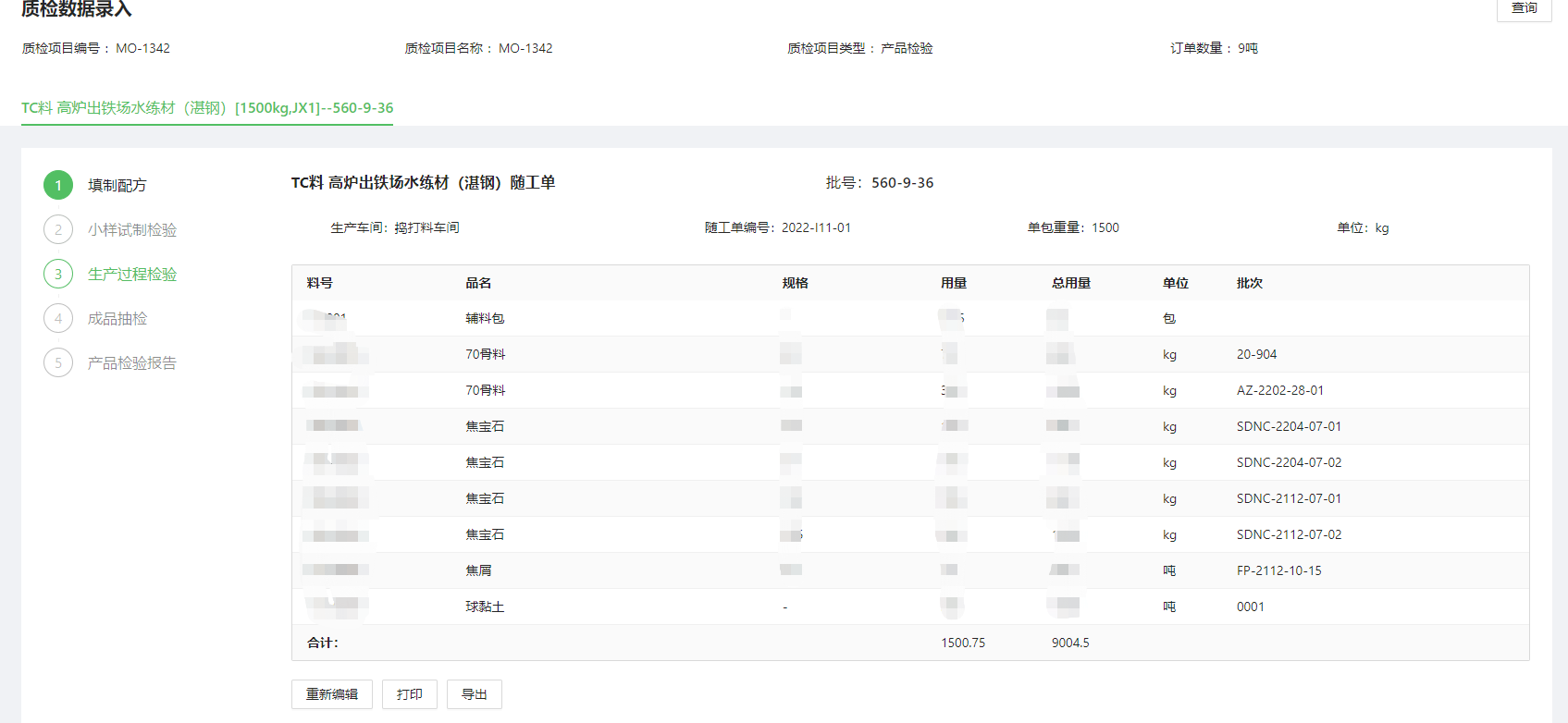This screenshot has width=1568, height=723.
Task: Click the step 2 circle icon
Action: [x=58, y=229]
